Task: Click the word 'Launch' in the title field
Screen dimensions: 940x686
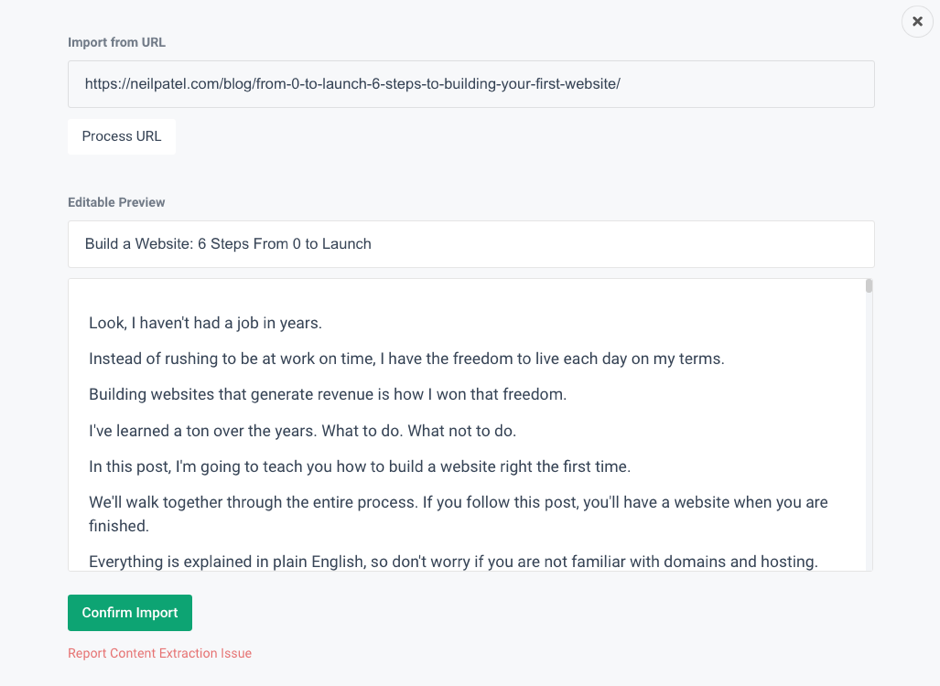Action: pyautogui.click(x=347, y=244)
